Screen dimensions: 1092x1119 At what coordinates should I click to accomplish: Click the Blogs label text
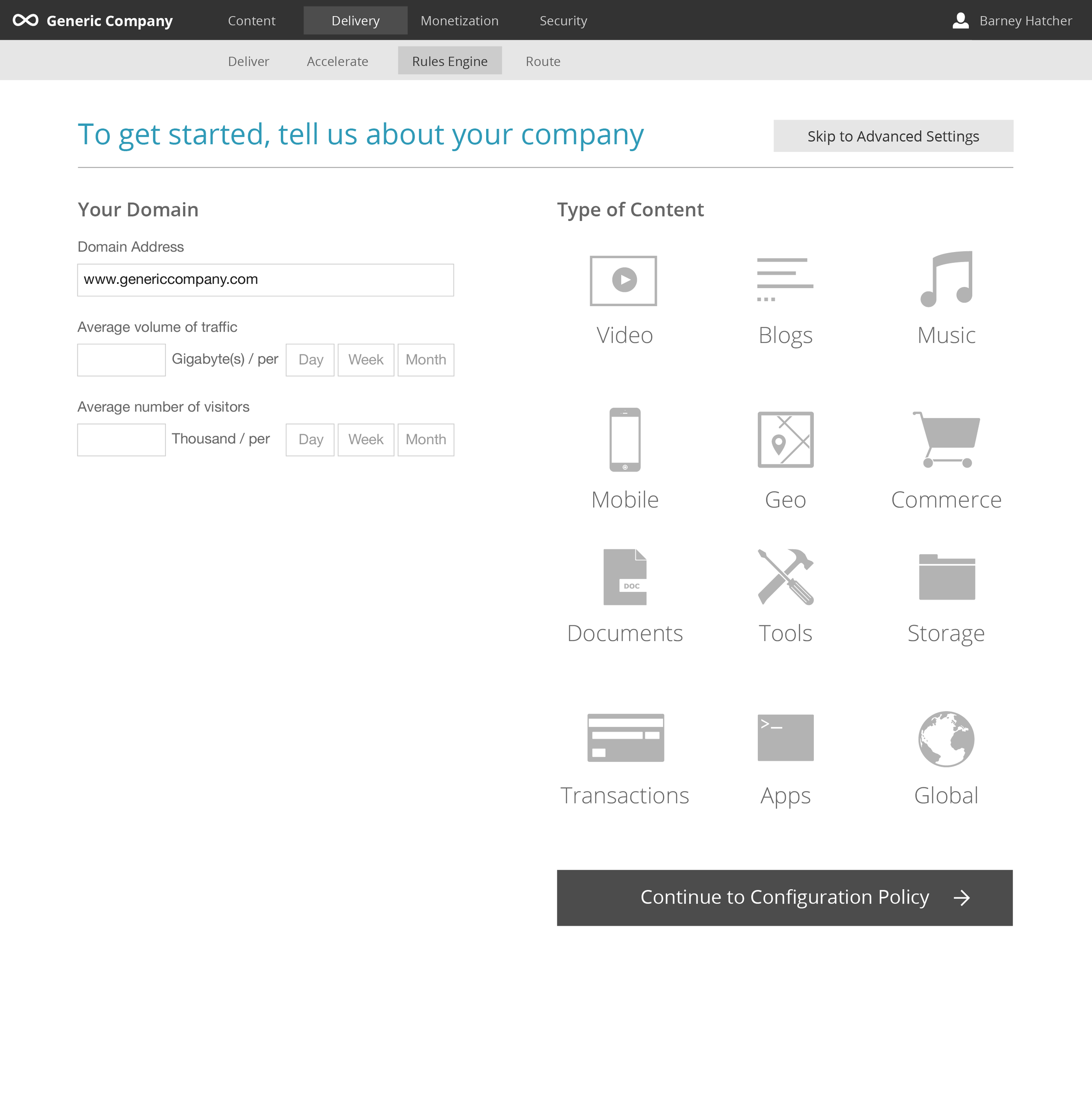pyautogui.click(x=785, y=336)
